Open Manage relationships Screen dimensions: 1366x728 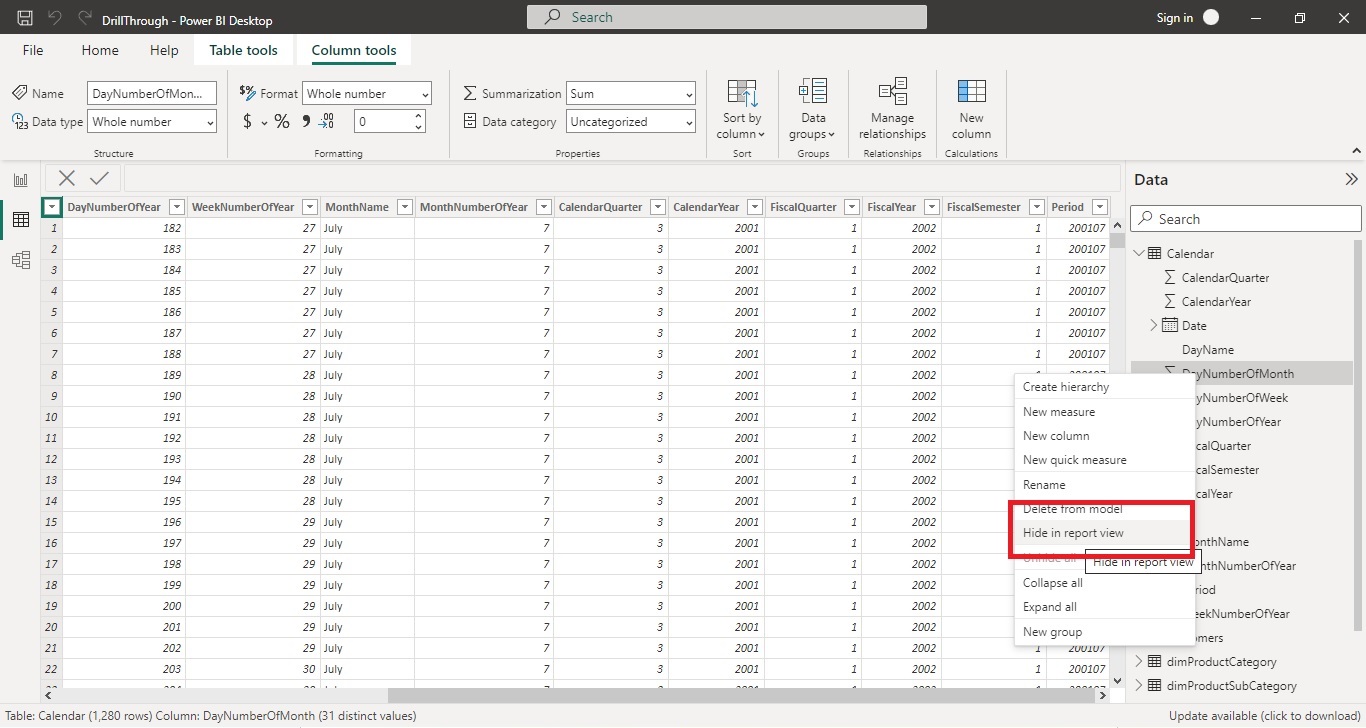(x=891, y=110)
